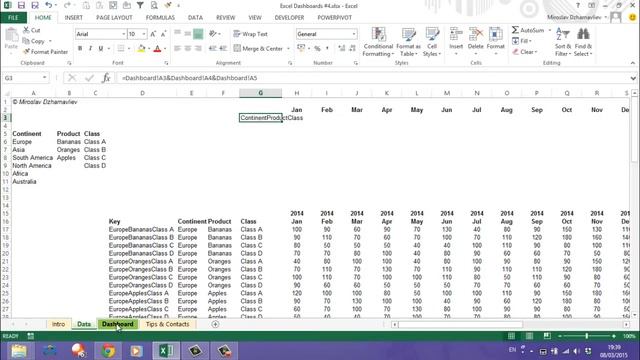Select column G header

(260, 93)
